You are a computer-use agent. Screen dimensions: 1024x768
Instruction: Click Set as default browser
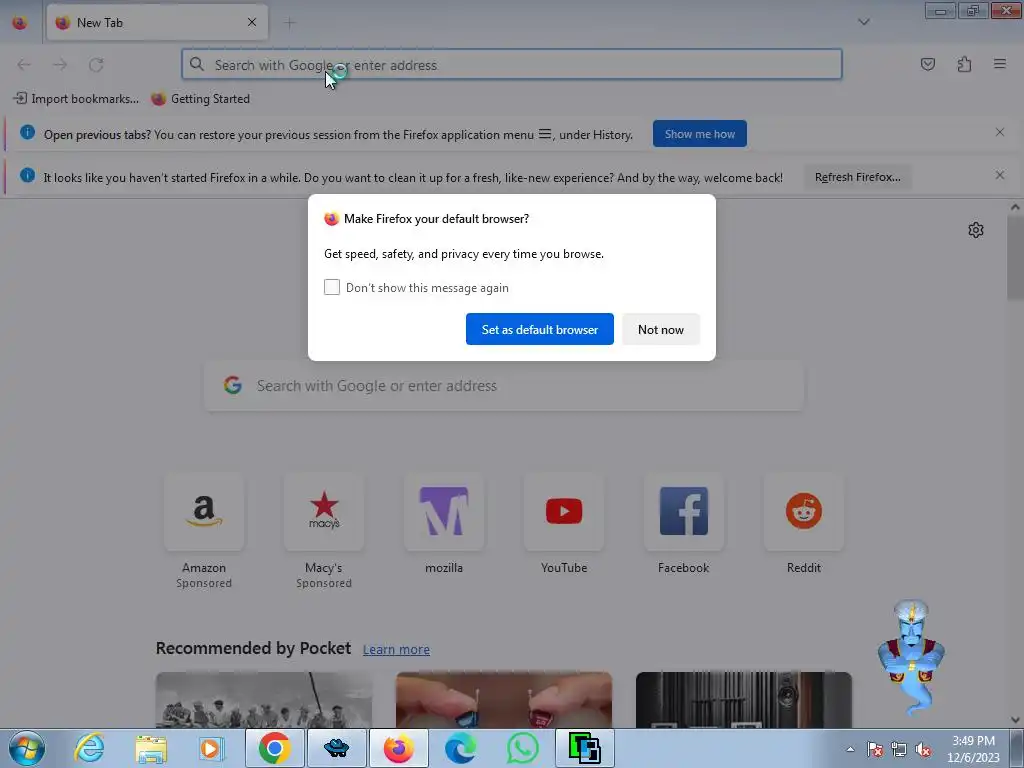pos(539,329)
